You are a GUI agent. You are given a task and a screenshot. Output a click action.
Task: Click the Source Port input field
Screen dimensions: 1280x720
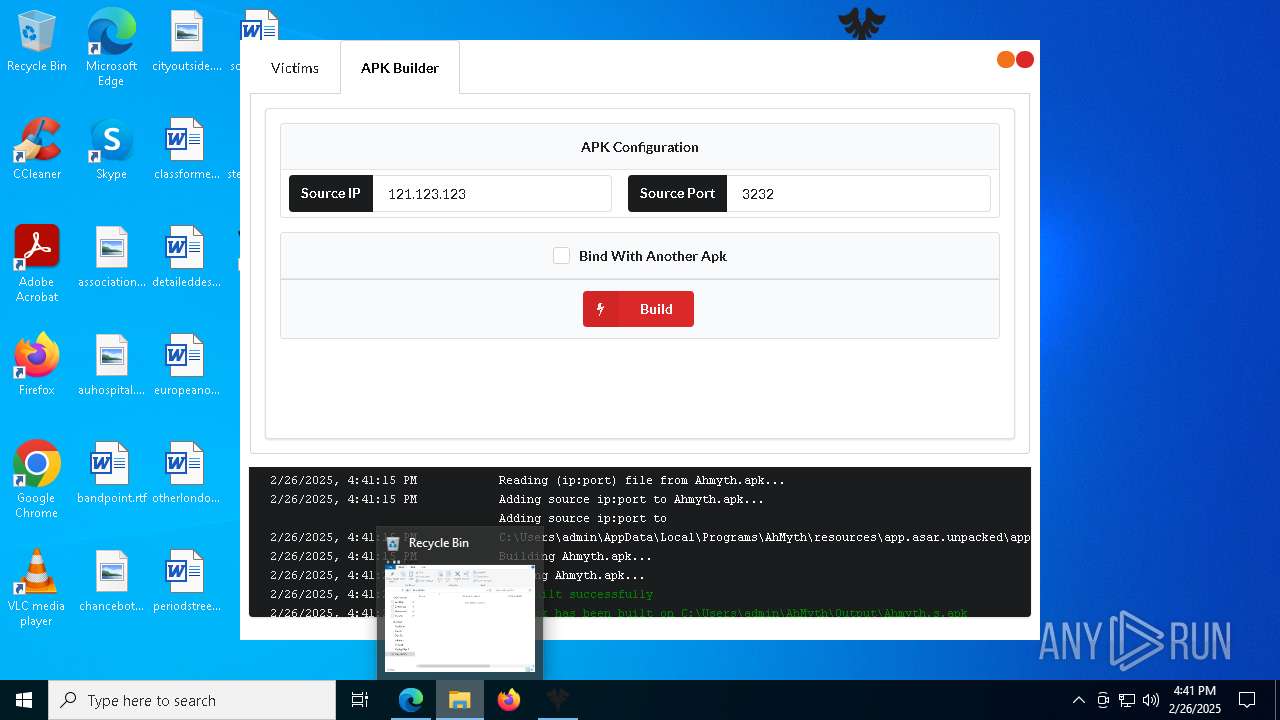(x=858, y=194)
